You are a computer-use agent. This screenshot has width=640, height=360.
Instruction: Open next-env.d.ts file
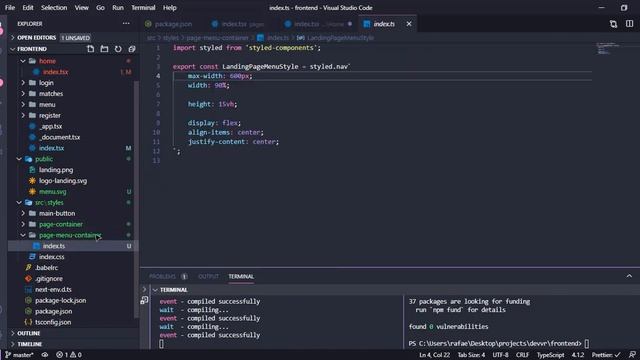click(x=53, y=289)
